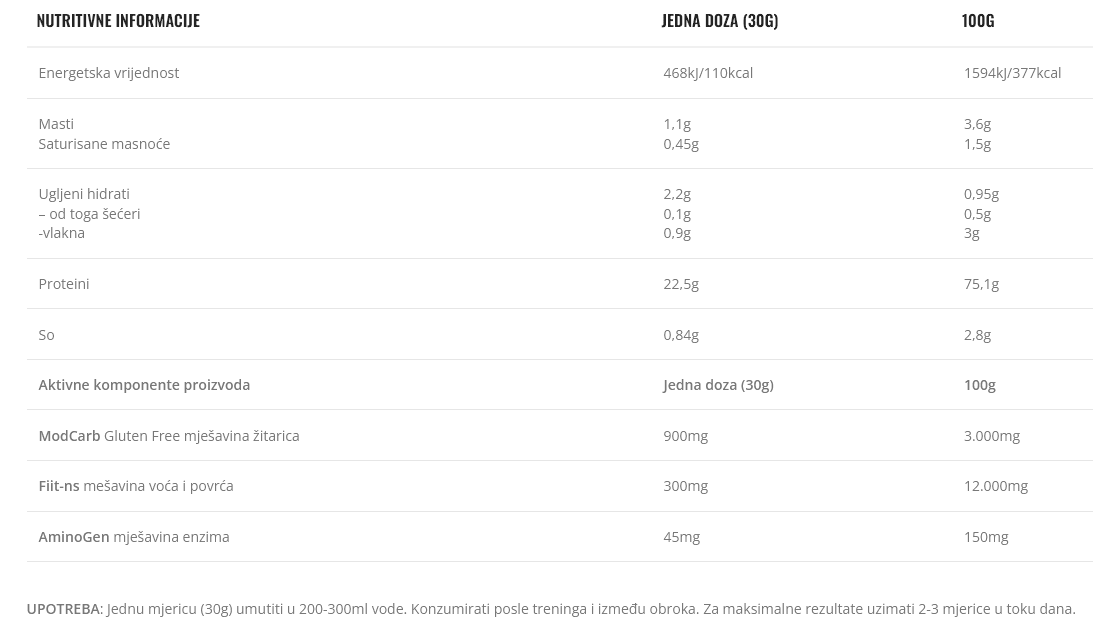
Task: Click the UPOTREBA usage label
Action: click(63, 608)
